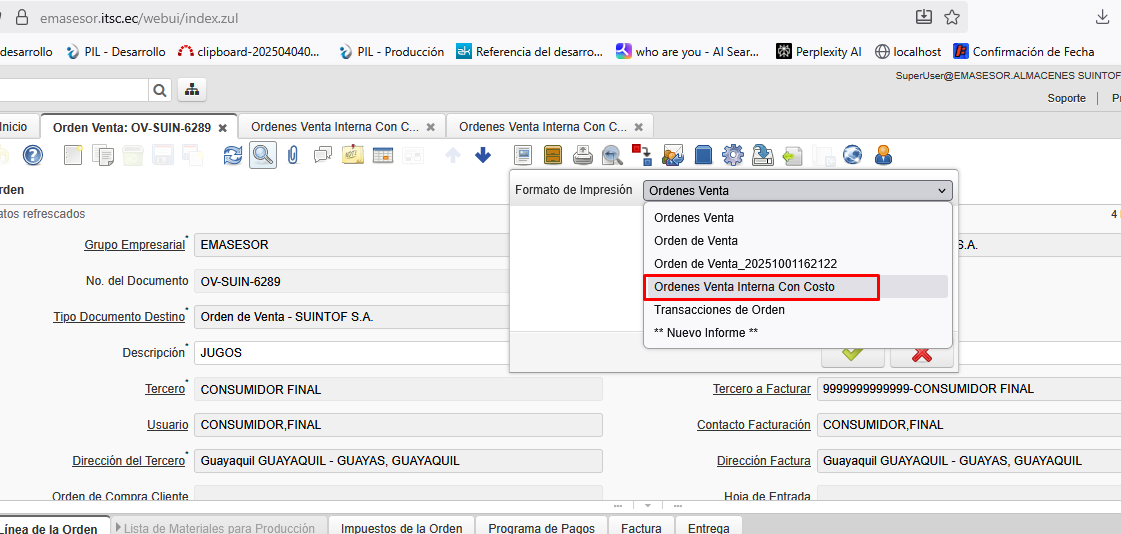Viewport: 1121px width, 534px height.
Task: Open the Chat speech bubbles icon
Action: tap(323, 155)
